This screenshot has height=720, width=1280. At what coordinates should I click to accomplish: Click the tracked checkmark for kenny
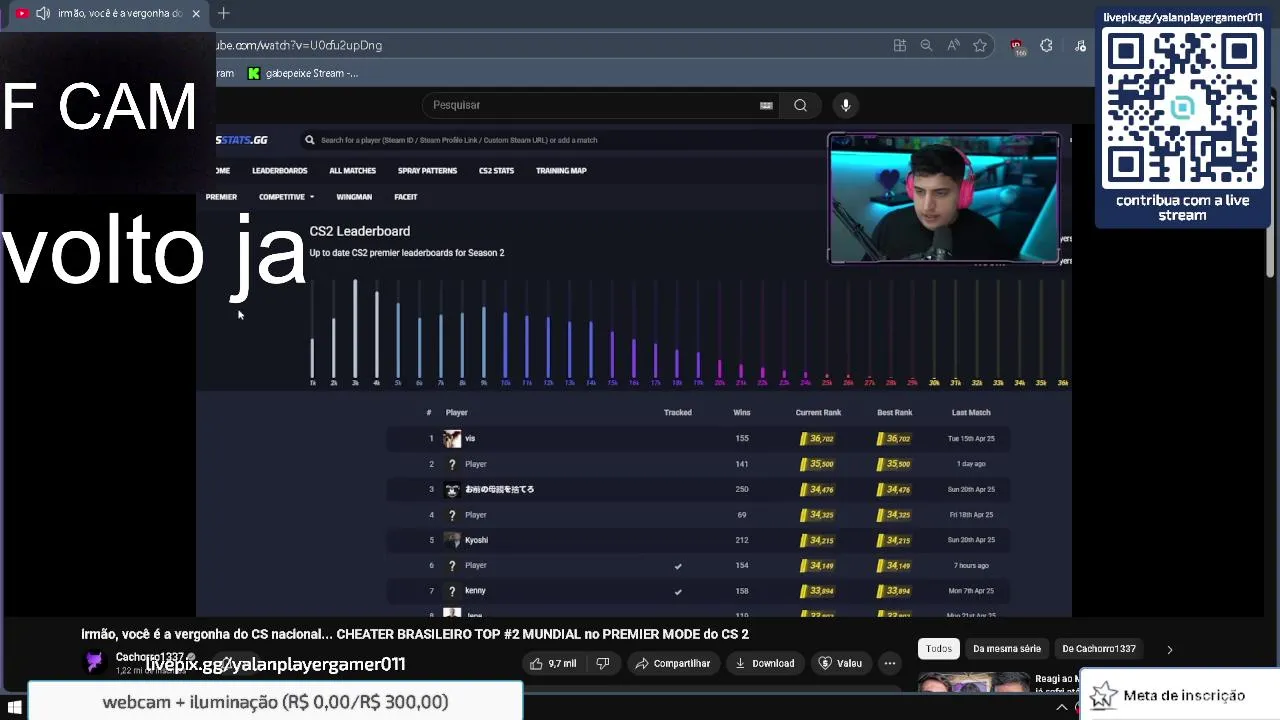[678, 591]
